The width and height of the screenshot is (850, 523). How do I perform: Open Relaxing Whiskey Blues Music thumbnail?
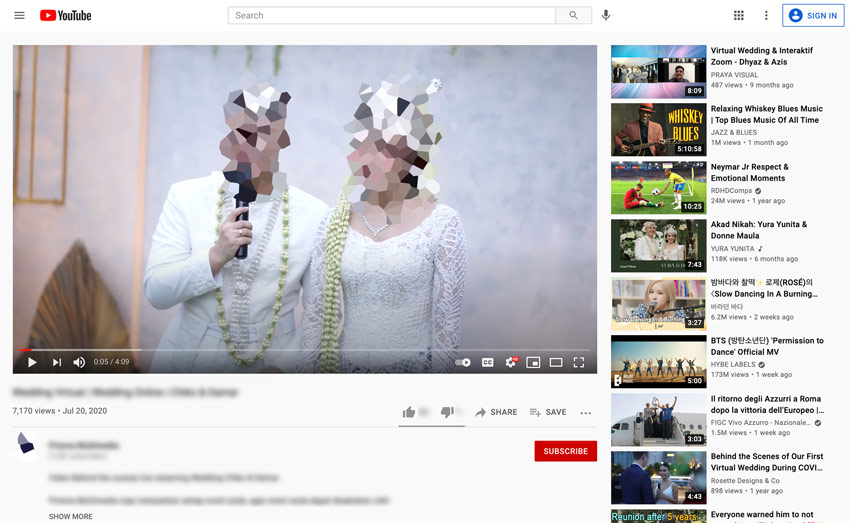pyautogui.click(x=659, y=130)
